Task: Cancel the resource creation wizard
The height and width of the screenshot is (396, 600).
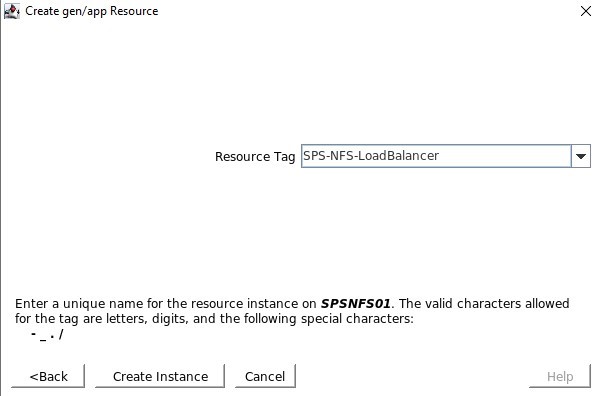Action: pyautogui.click(x=265, y=376)
